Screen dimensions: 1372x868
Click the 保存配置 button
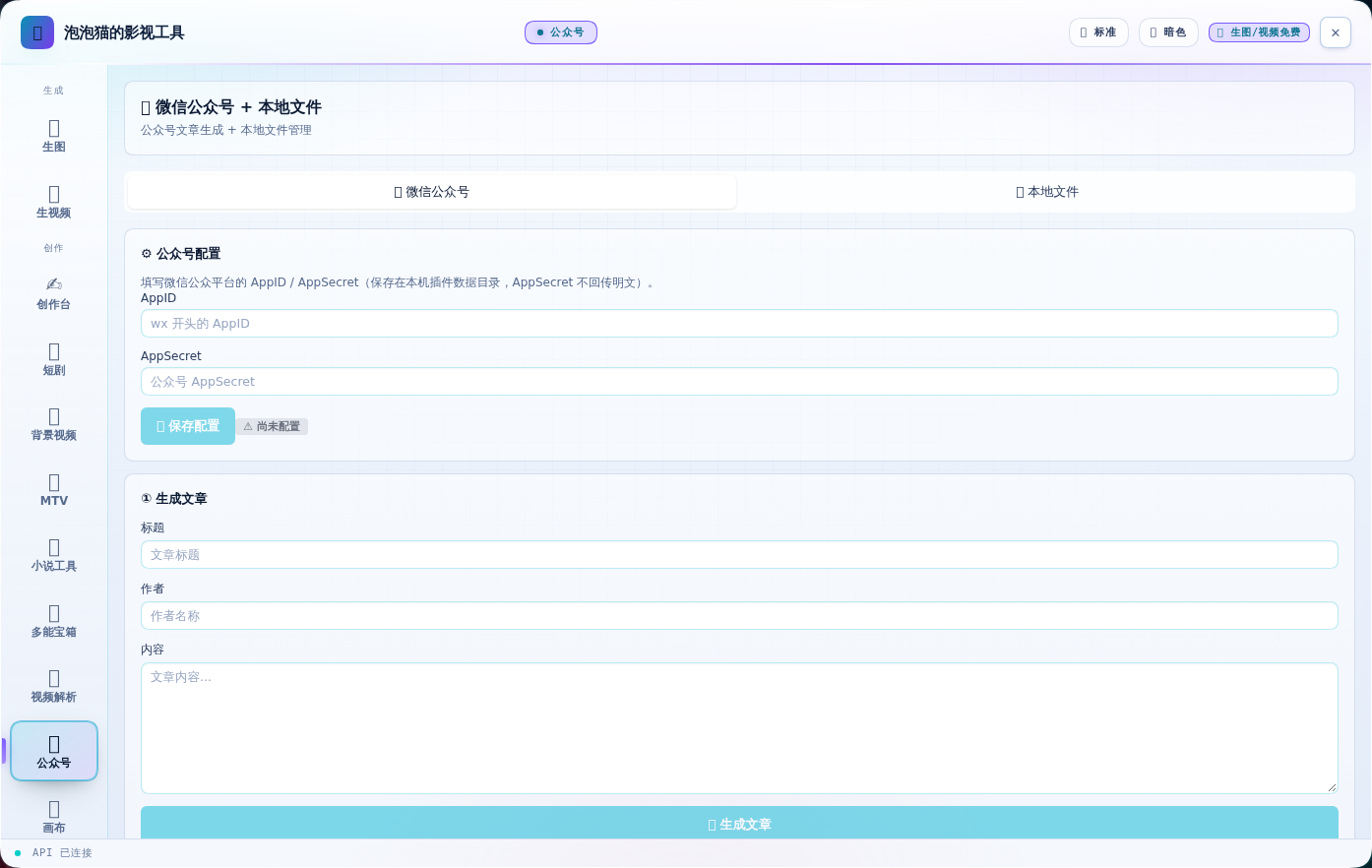188,426
